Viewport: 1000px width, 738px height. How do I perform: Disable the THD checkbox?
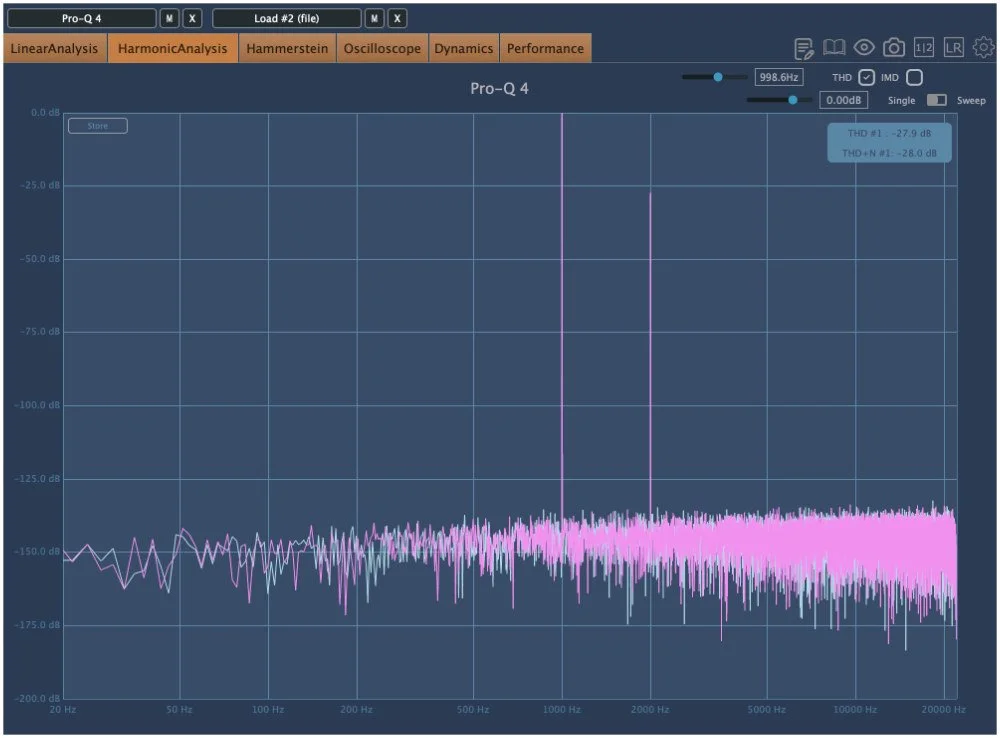(866, 77)
